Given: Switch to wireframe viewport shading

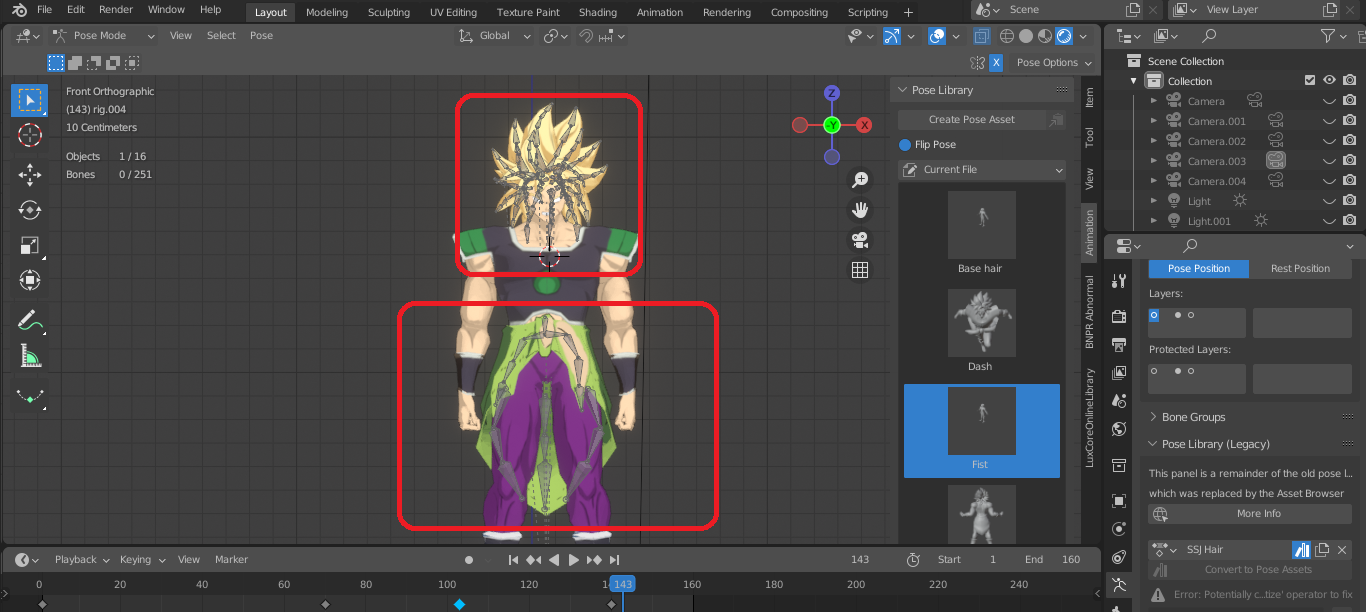Looking at the screenshot, I should coord(1007,36).
